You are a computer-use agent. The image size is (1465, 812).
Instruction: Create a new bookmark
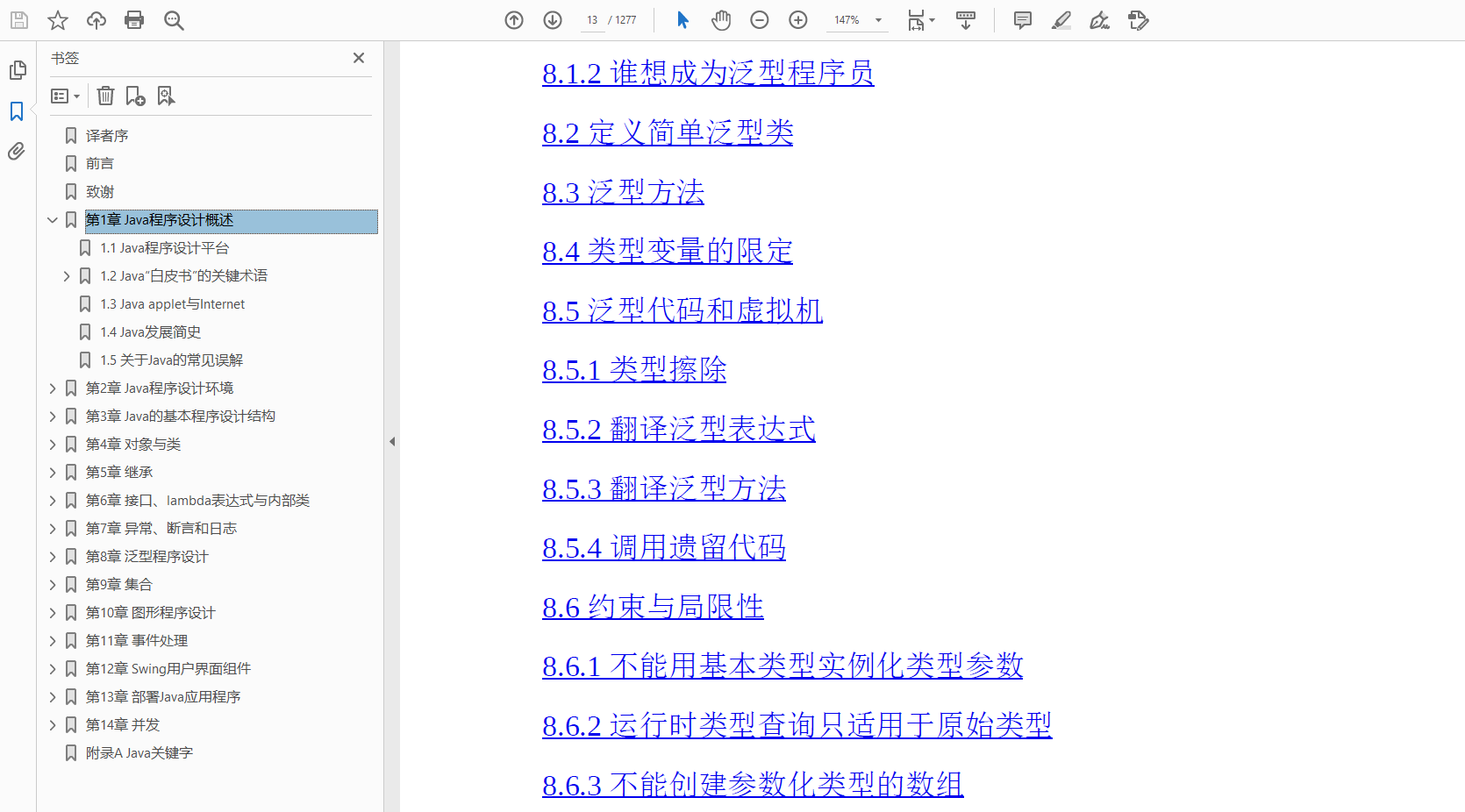click(134, 96)
